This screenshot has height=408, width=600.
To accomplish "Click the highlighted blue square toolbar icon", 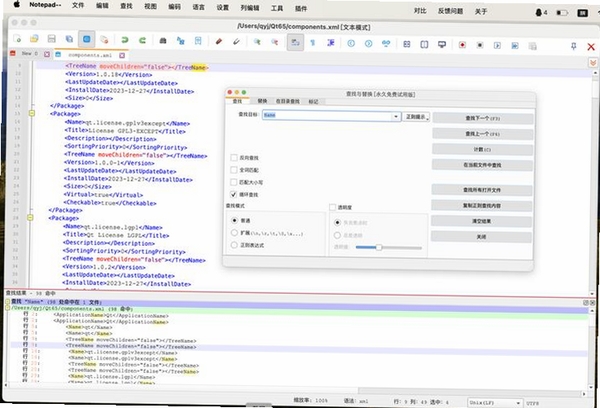I will click(x=86, y=39).
